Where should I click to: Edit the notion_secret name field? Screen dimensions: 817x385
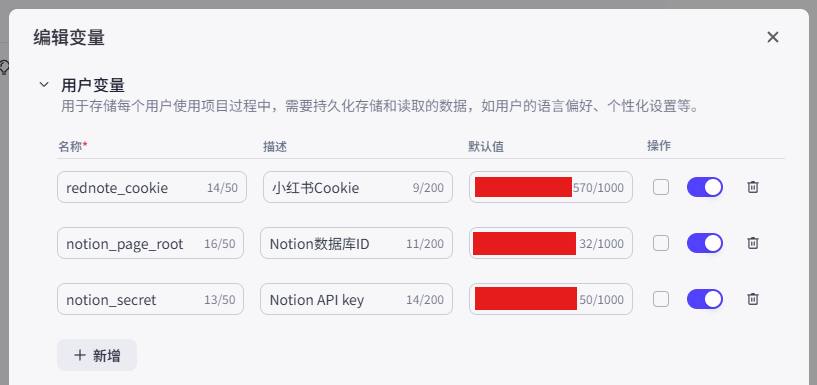pos(150,299)
